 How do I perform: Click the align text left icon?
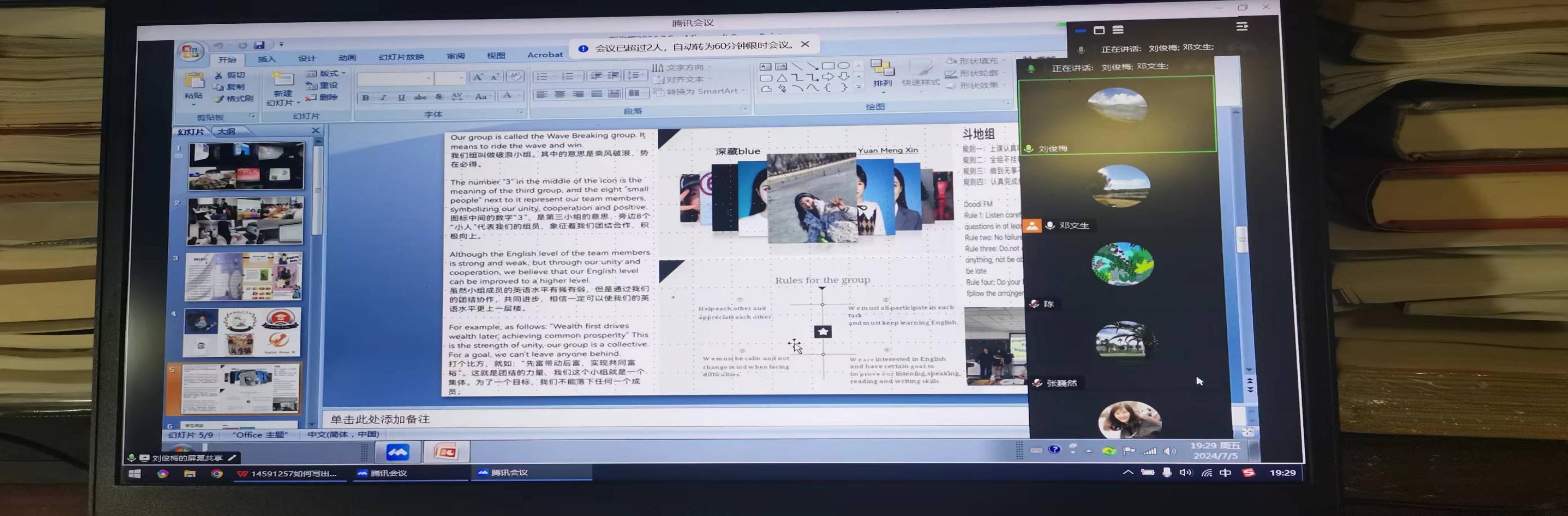[x=541, y=94]
